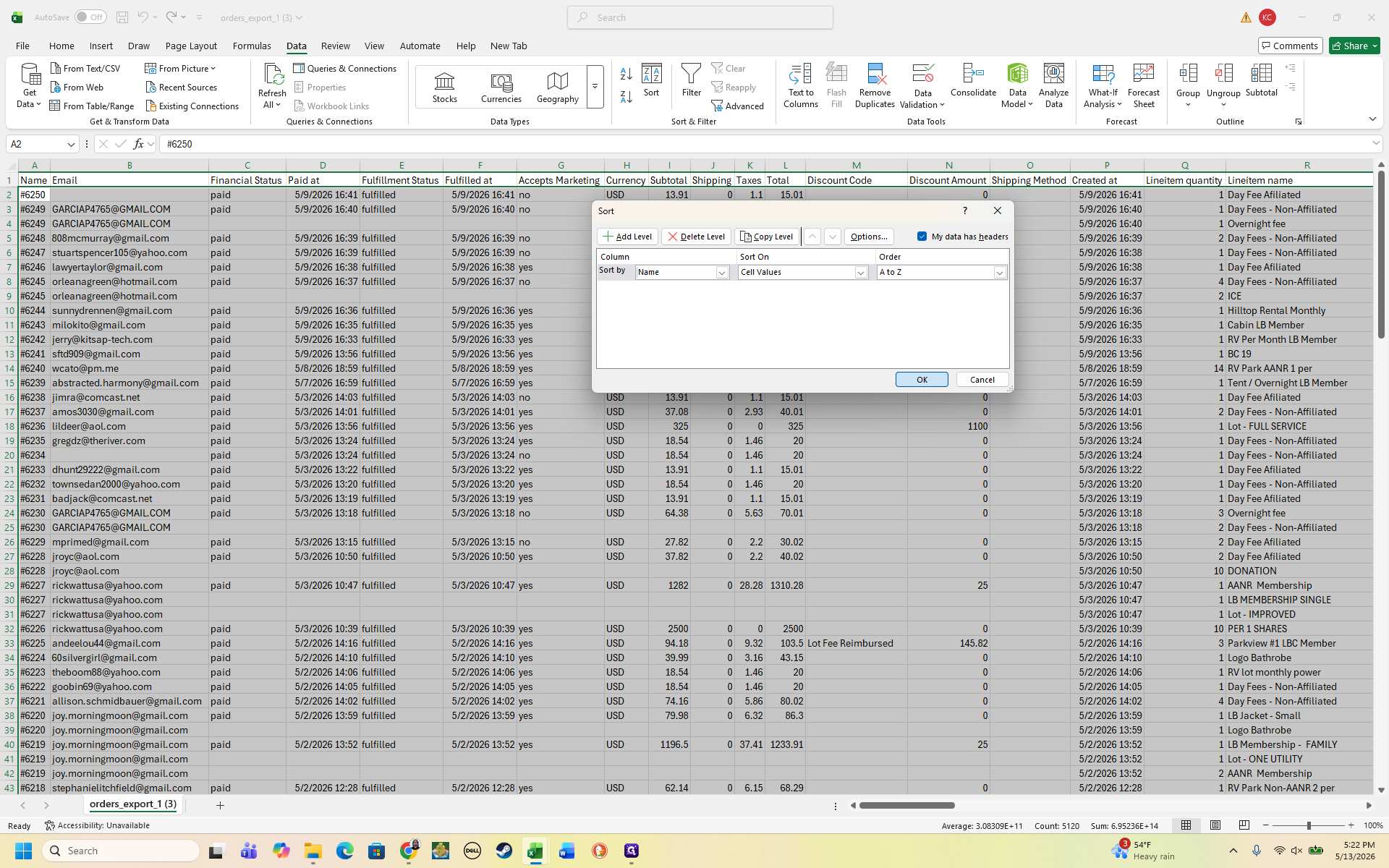This screenshot has width=1389, height=868.
Task: Select the Stocks data type
Action: pos(444,88)
